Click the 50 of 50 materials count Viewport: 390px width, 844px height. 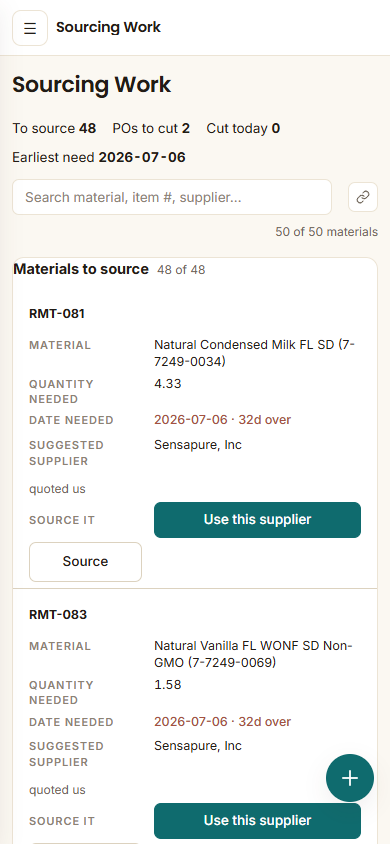coord(327,232)
